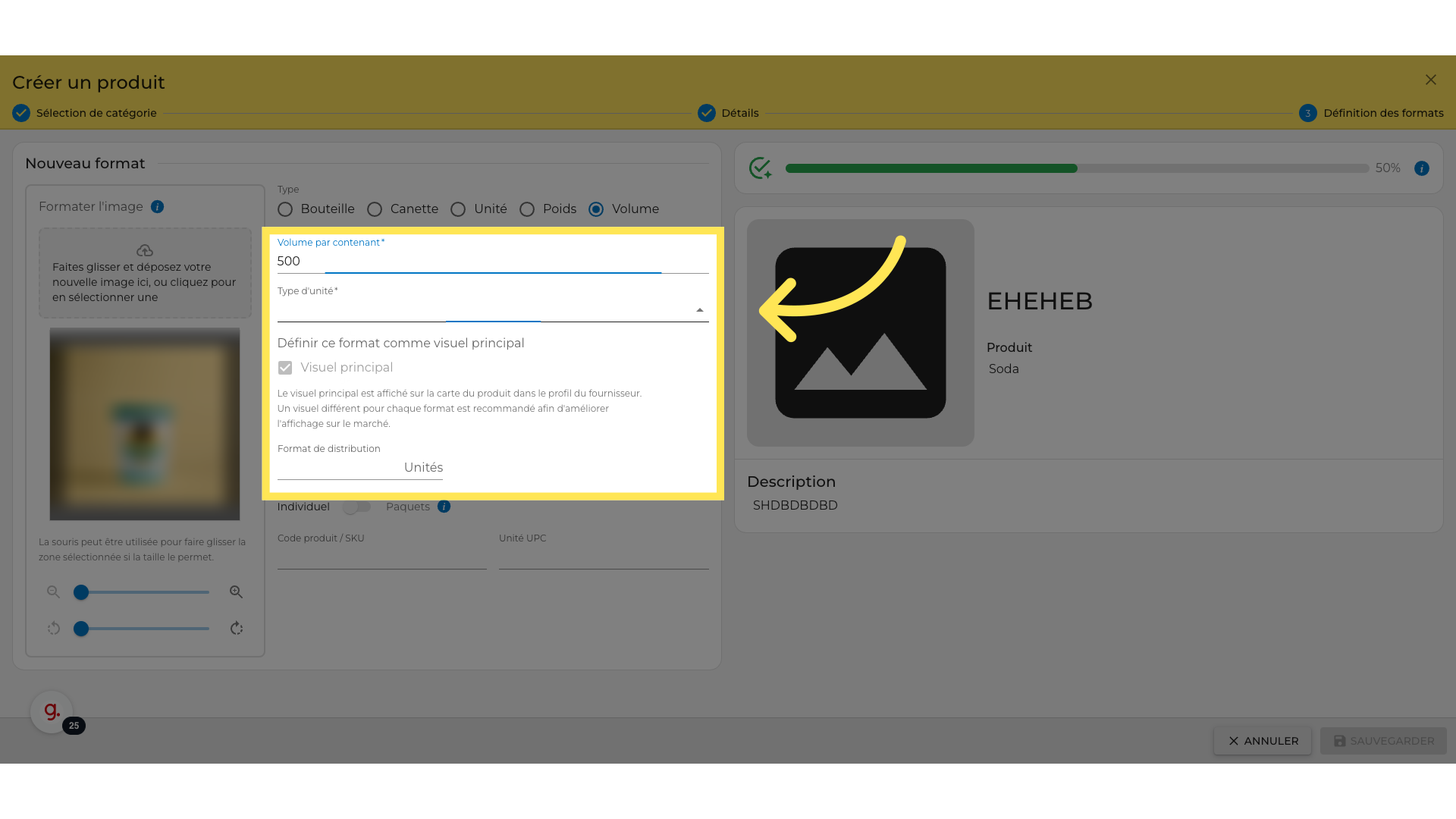The width and height of the screenshot is (1456, 819).
Task: Select the Canette type radio button
Action: [x=375, y=209]
